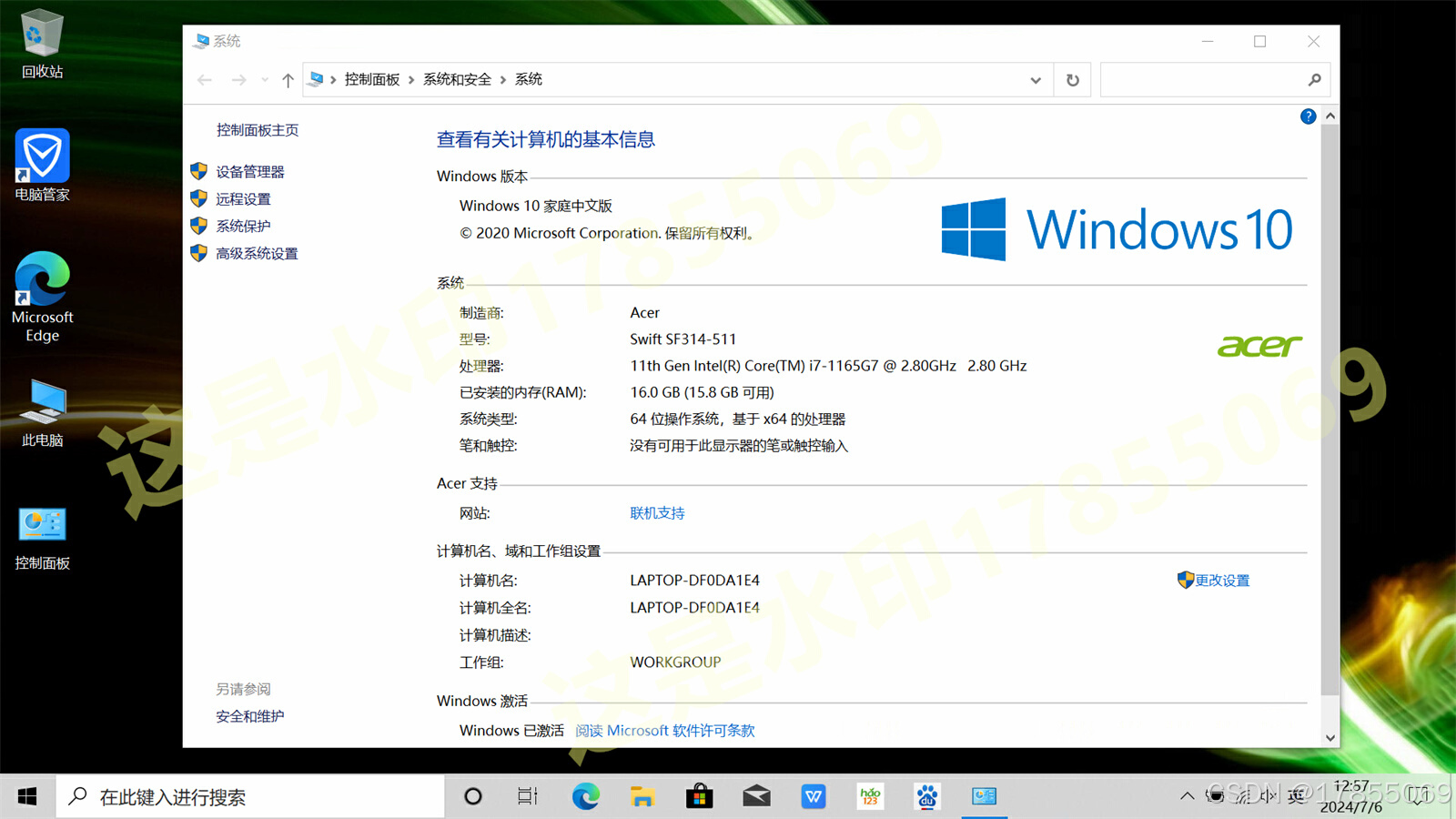1456x819 pixels.
Task: Open 阅读 Microsoft 软件许可条款 link
Action: point(664,731)
